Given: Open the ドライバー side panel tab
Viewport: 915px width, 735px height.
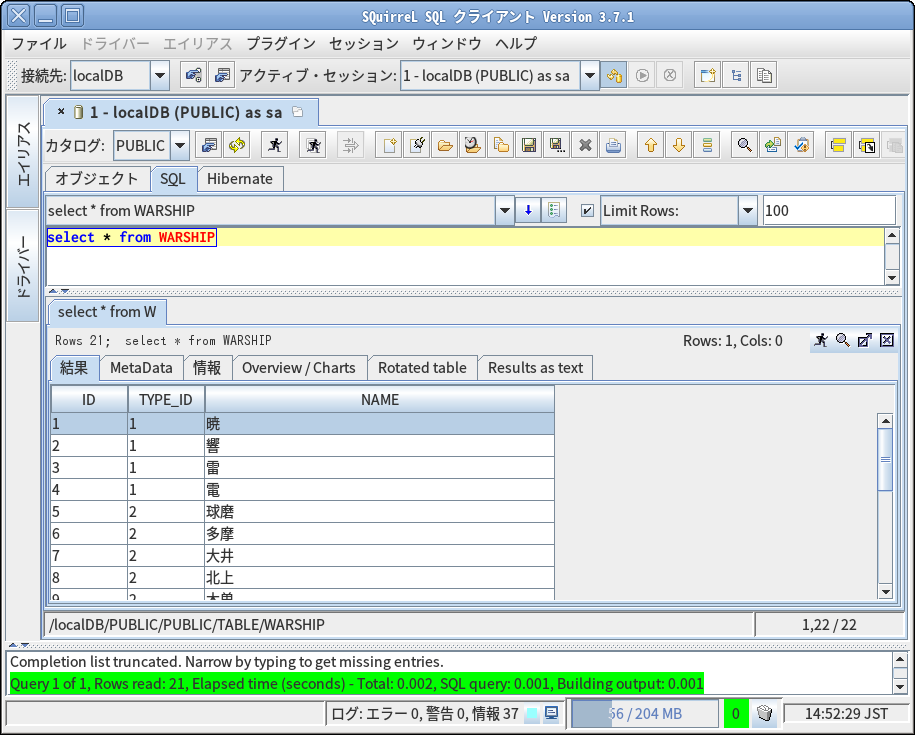Looking at the screenshot, I should click(23, 266).
